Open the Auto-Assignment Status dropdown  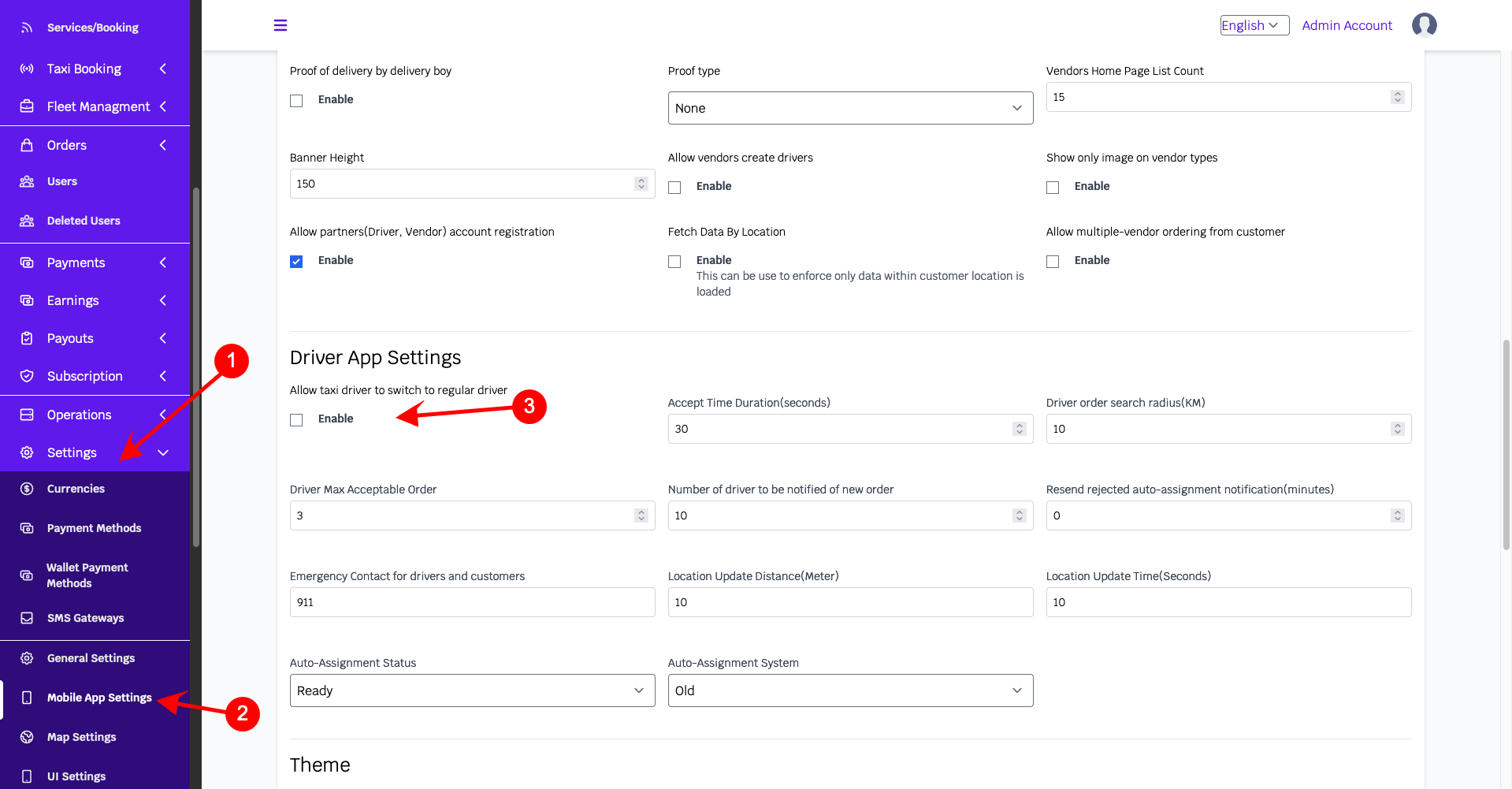point(472,690)
